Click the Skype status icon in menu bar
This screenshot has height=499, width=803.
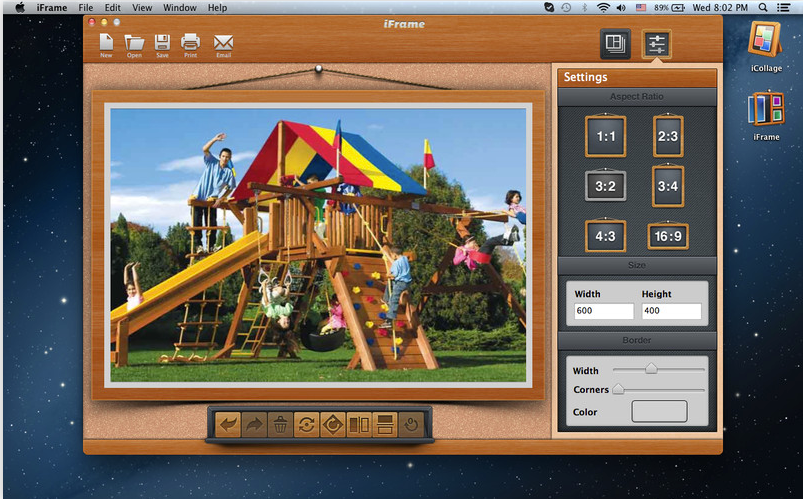(549, 8)
